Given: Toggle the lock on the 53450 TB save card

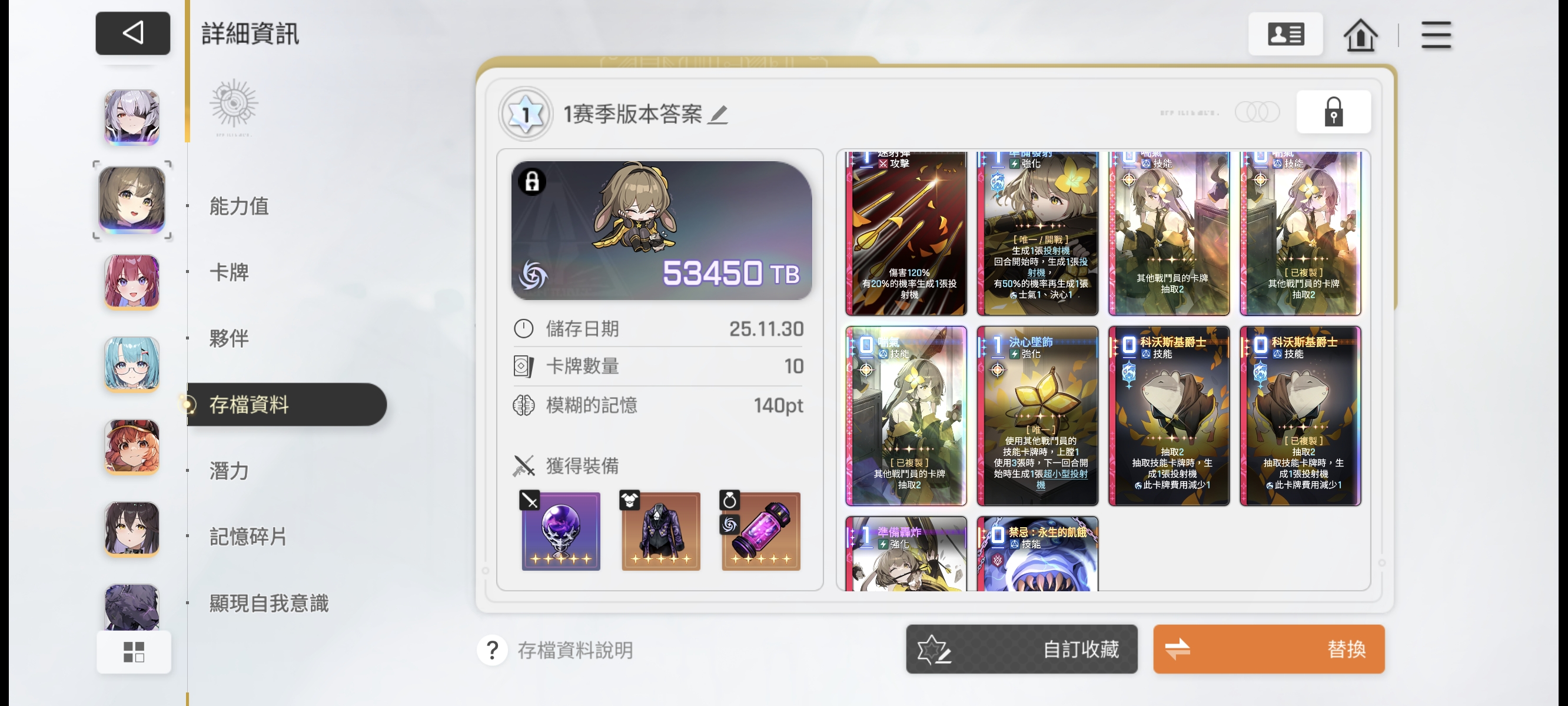Looking at the screenshot, I should tap(532, 181).
